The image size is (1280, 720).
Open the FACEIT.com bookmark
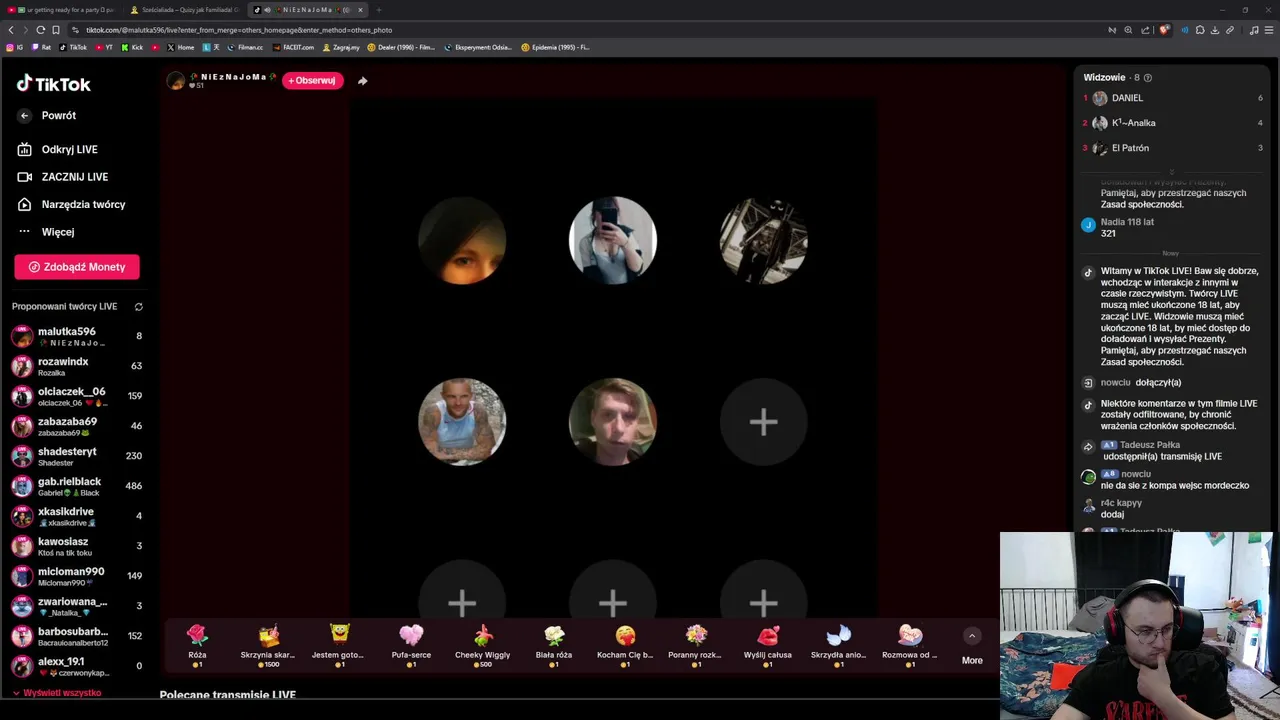(x=293, y=47)
